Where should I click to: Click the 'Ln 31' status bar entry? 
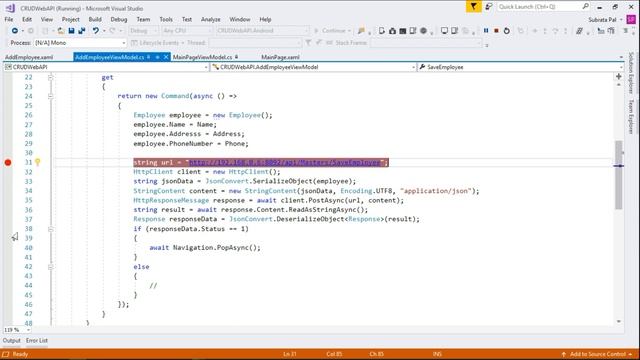tap(289, 354)
